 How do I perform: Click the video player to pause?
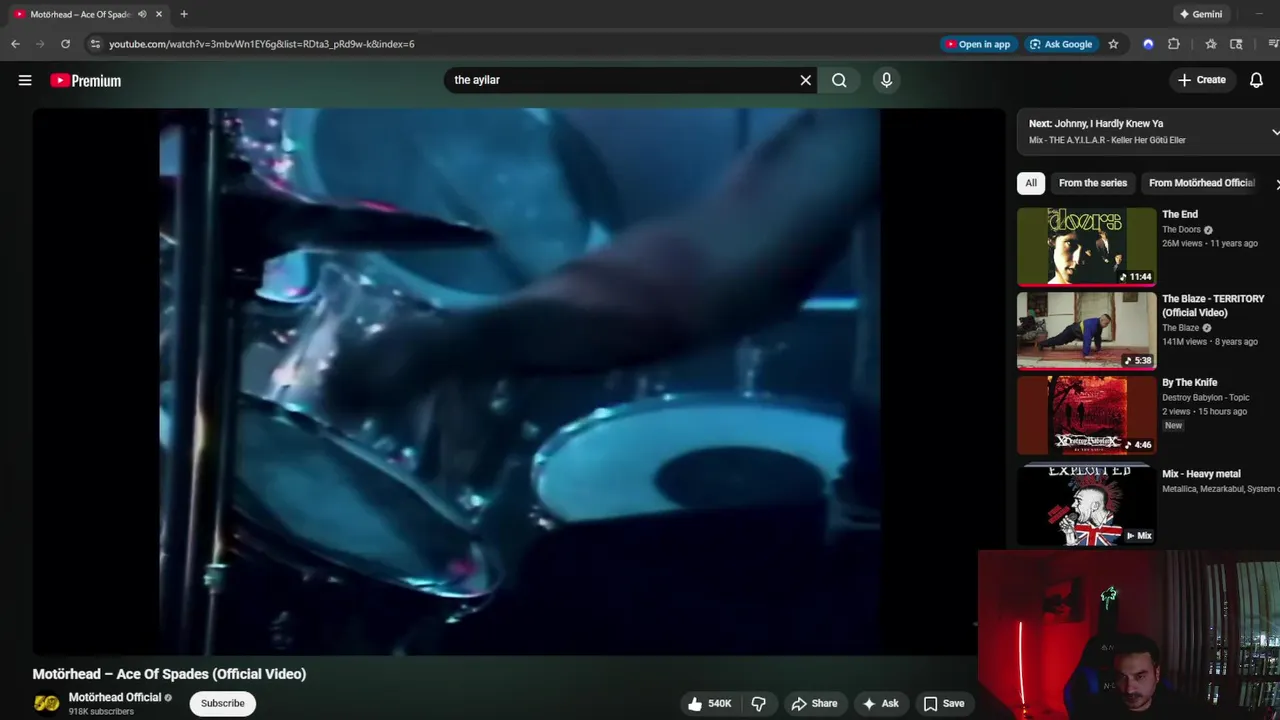coord(519,381)
